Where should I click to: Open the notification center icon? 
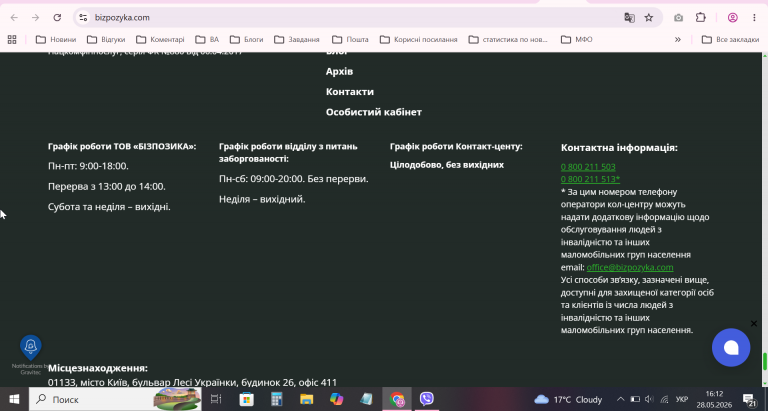click(749, 399)
